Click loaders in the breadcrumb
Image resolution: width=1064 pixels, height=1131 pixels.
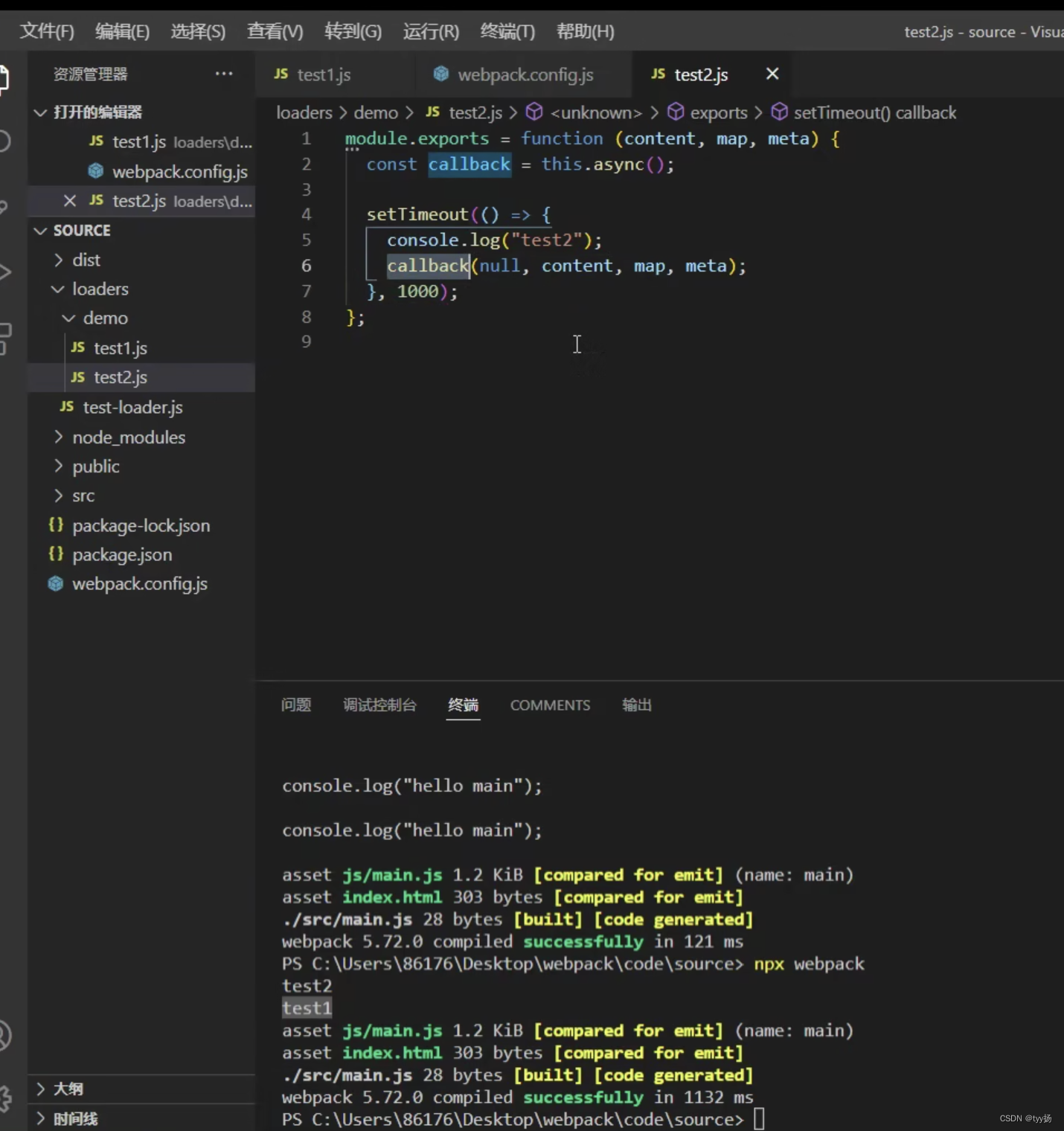click(304, 112)
